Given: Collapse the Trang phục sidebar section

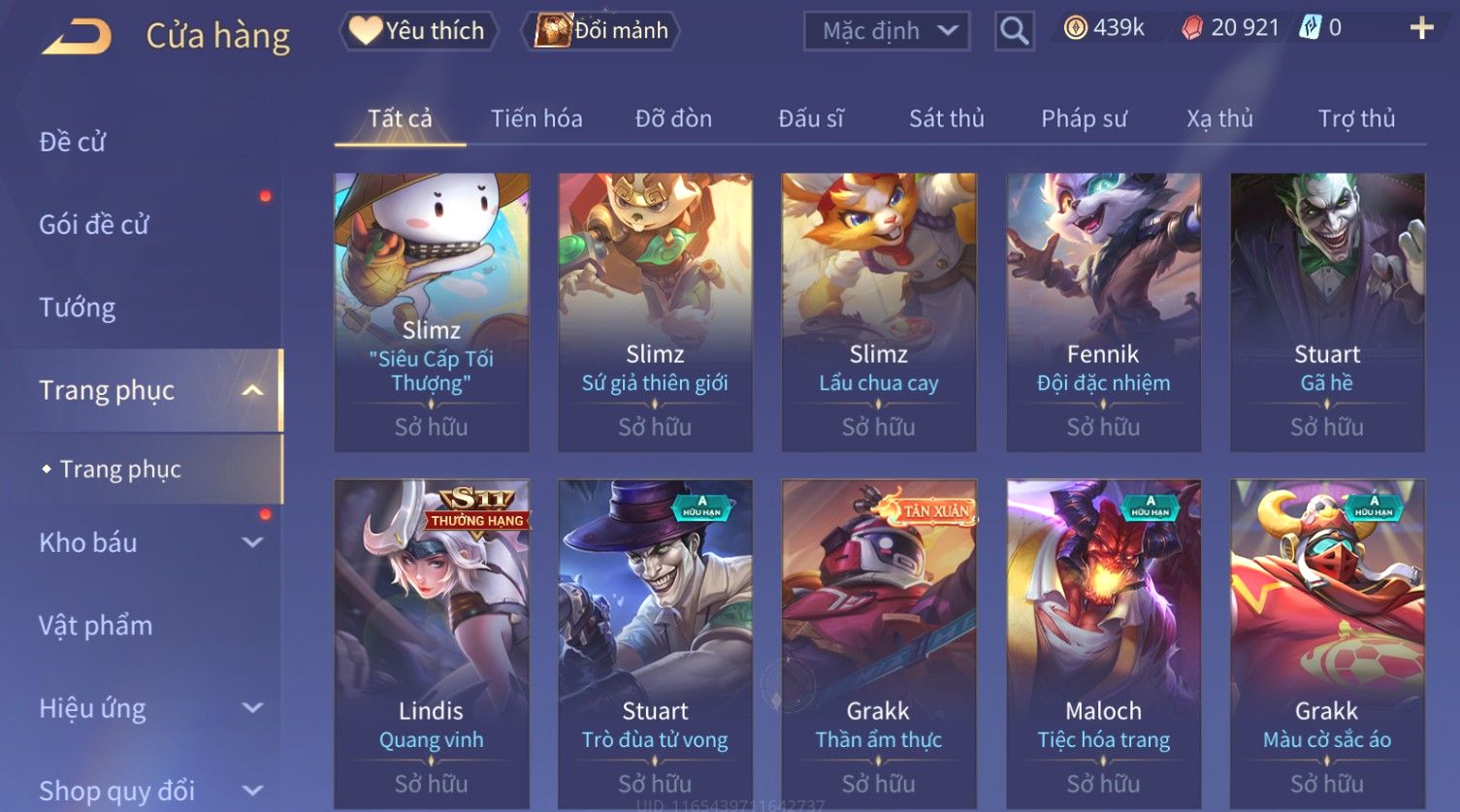Looking at the screenshot, I should pos(253,390).
